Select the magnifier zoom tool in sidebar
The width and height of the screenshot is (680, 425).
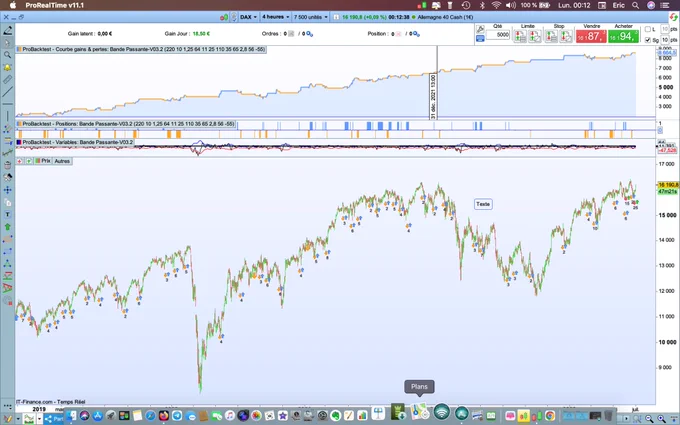click(x=7, y=55)
